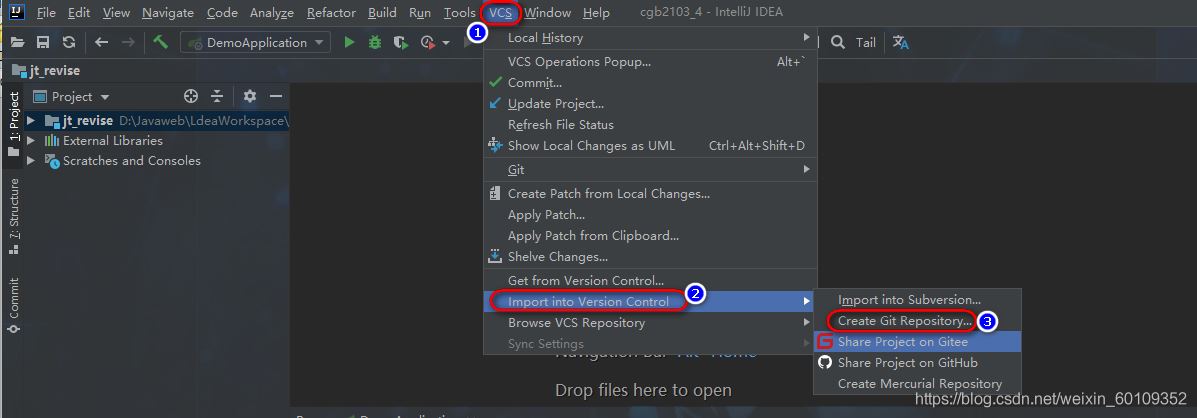Viewport: 1197px width, 418px height.
Task: Select the jt_revise project root row
Action: pos(156,121)
